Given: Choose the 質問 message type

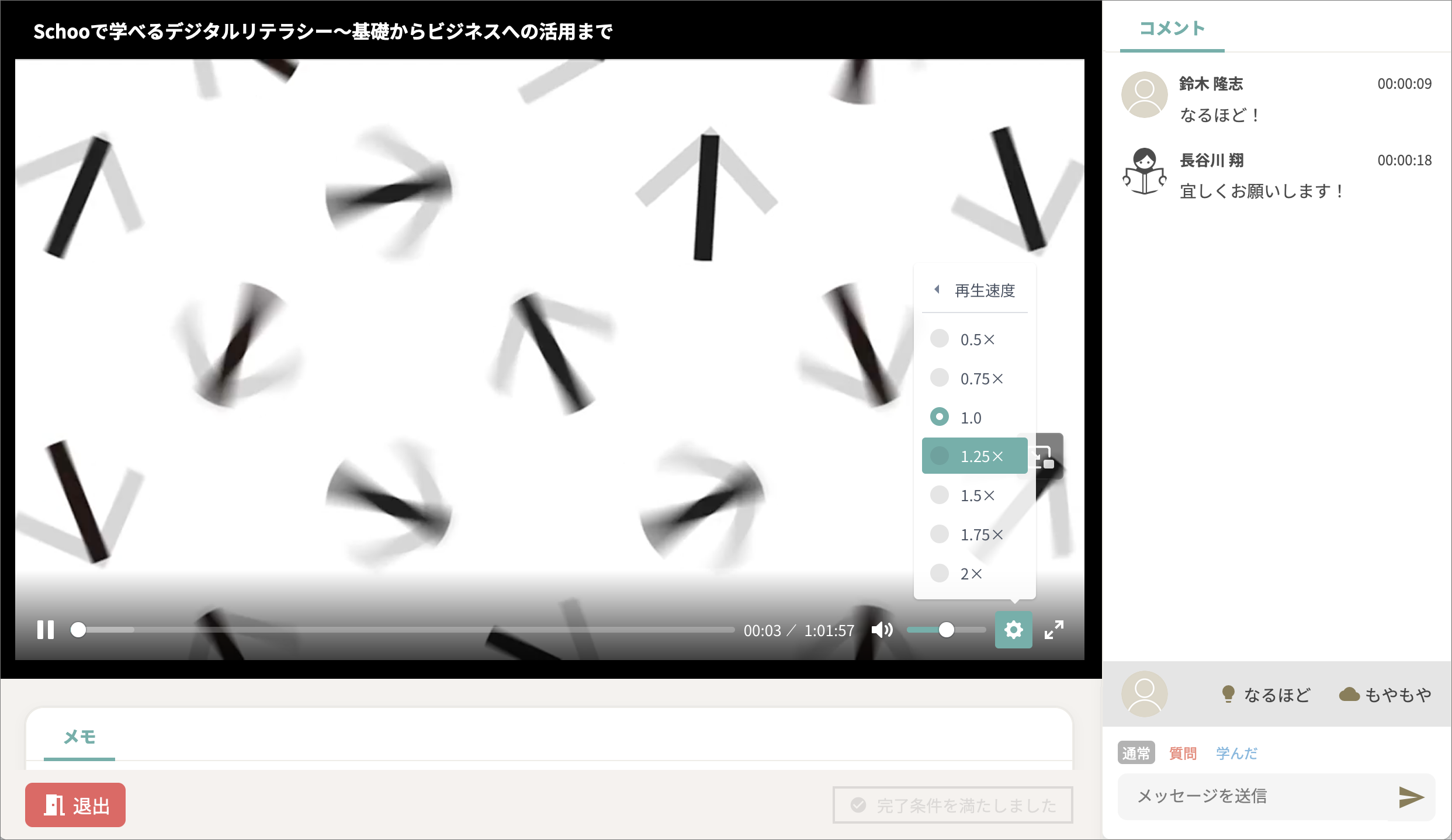Looking at the screenshot, I should pos(1183,753).
